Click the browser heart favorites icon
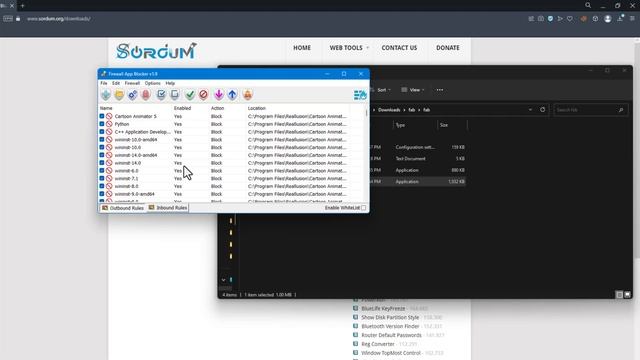 (x=570, y=19)
